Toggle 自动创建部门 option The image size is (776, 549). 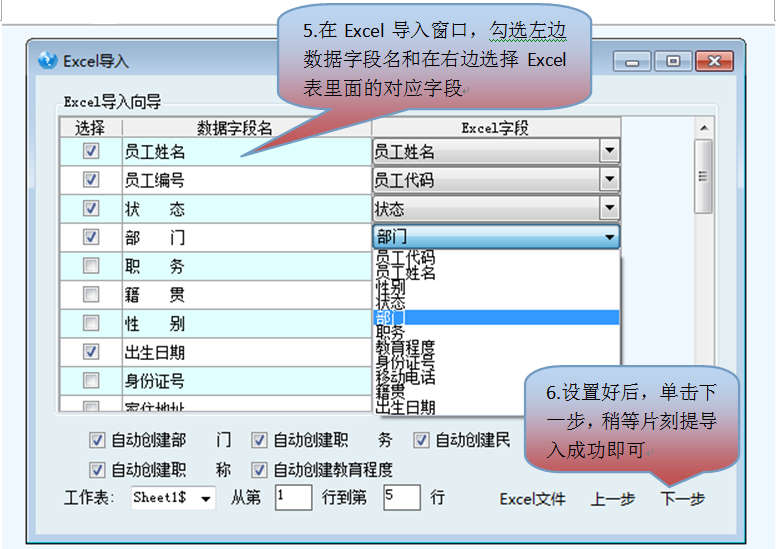pos(97,440)
